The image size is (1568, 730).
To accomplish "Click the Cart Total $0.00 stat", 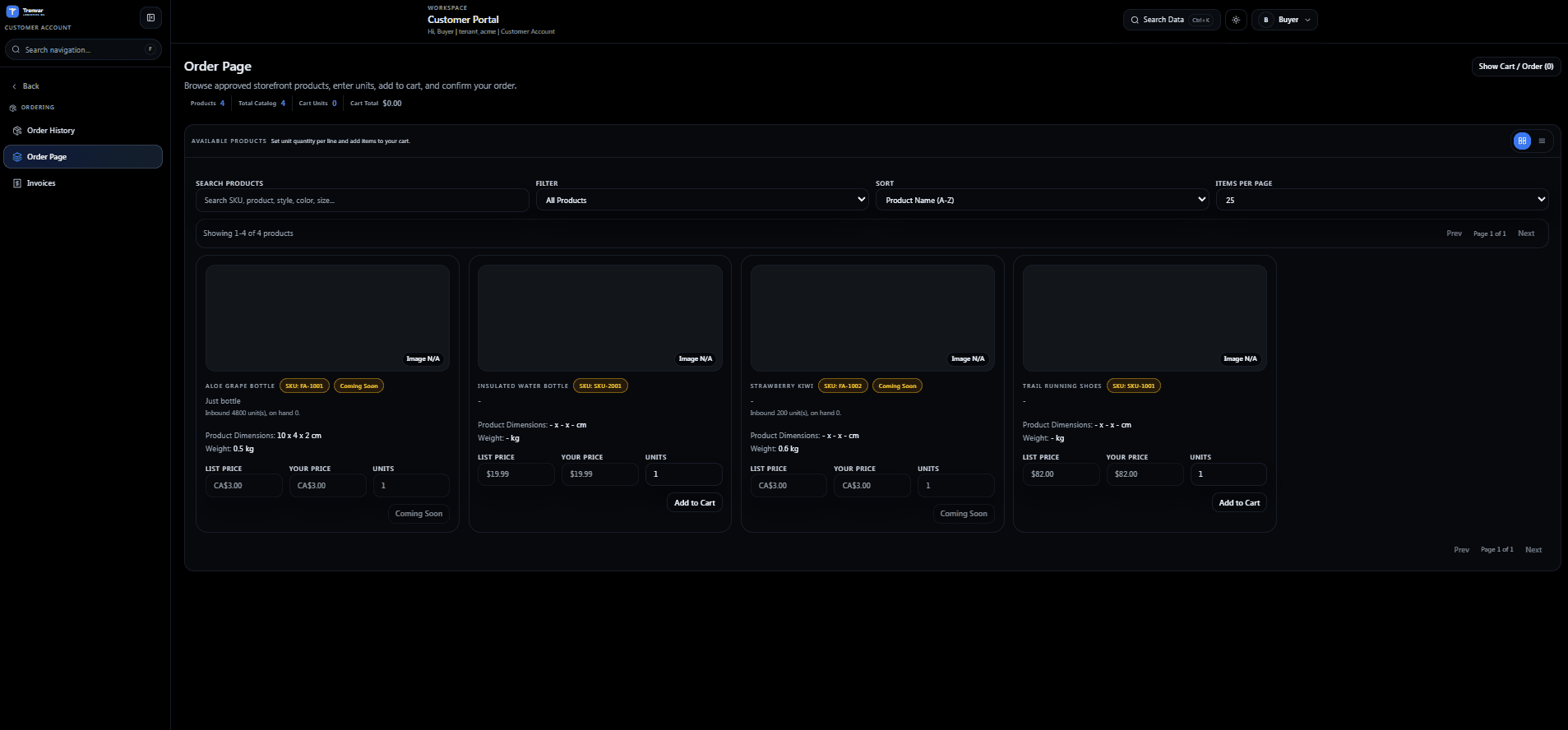I will (x=376, y=104).
